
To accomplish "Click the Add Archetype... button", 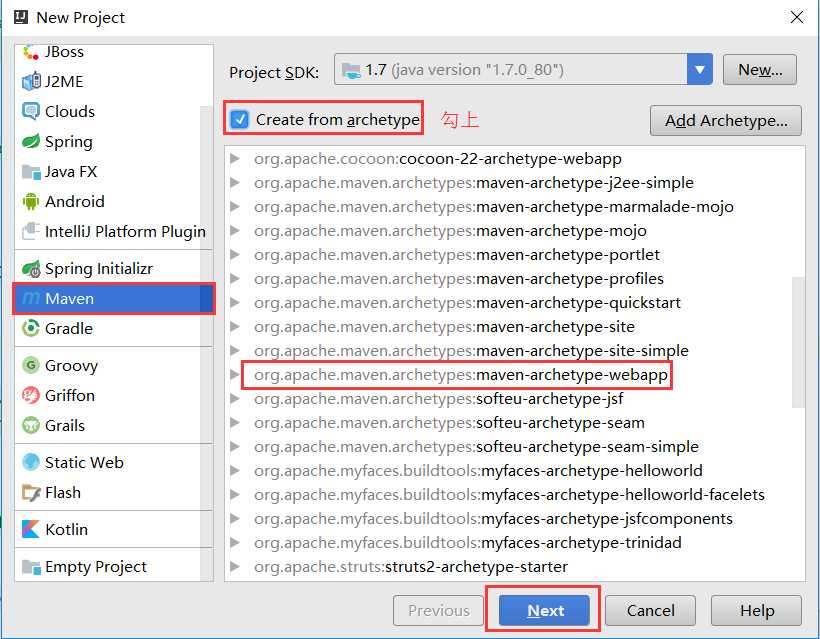I will click(x=726, y=120).
